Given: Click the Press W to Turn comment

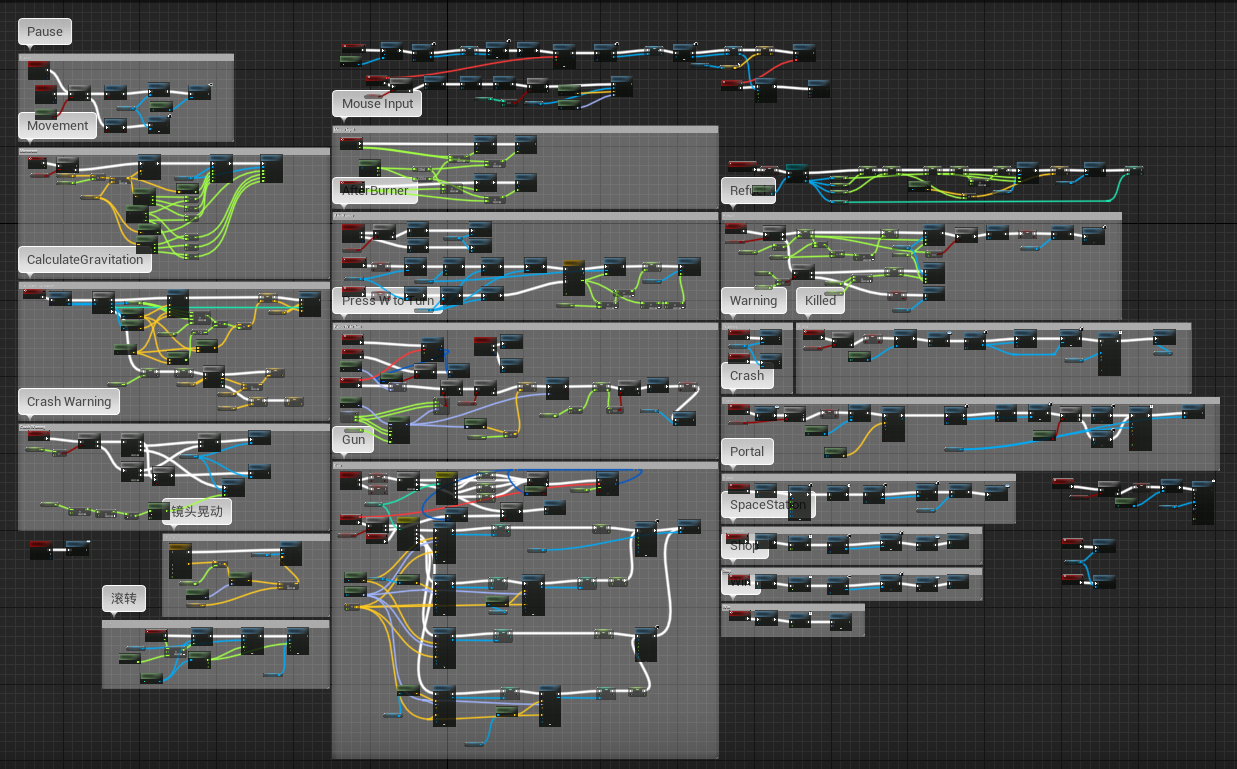Looking at the screenshot, I should click(x=387, y=300).
